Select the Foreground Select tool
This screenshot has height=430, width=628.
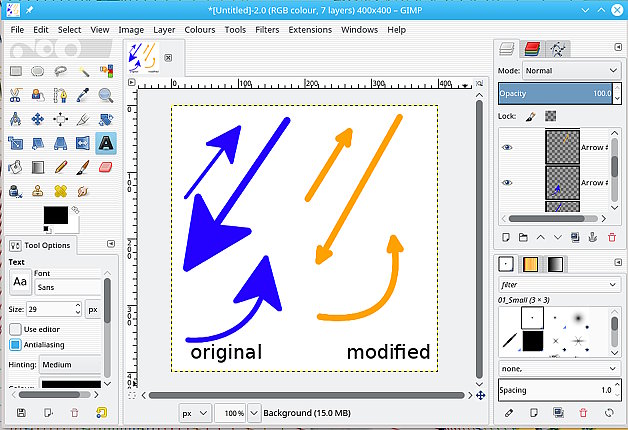[x=38, y=95]
